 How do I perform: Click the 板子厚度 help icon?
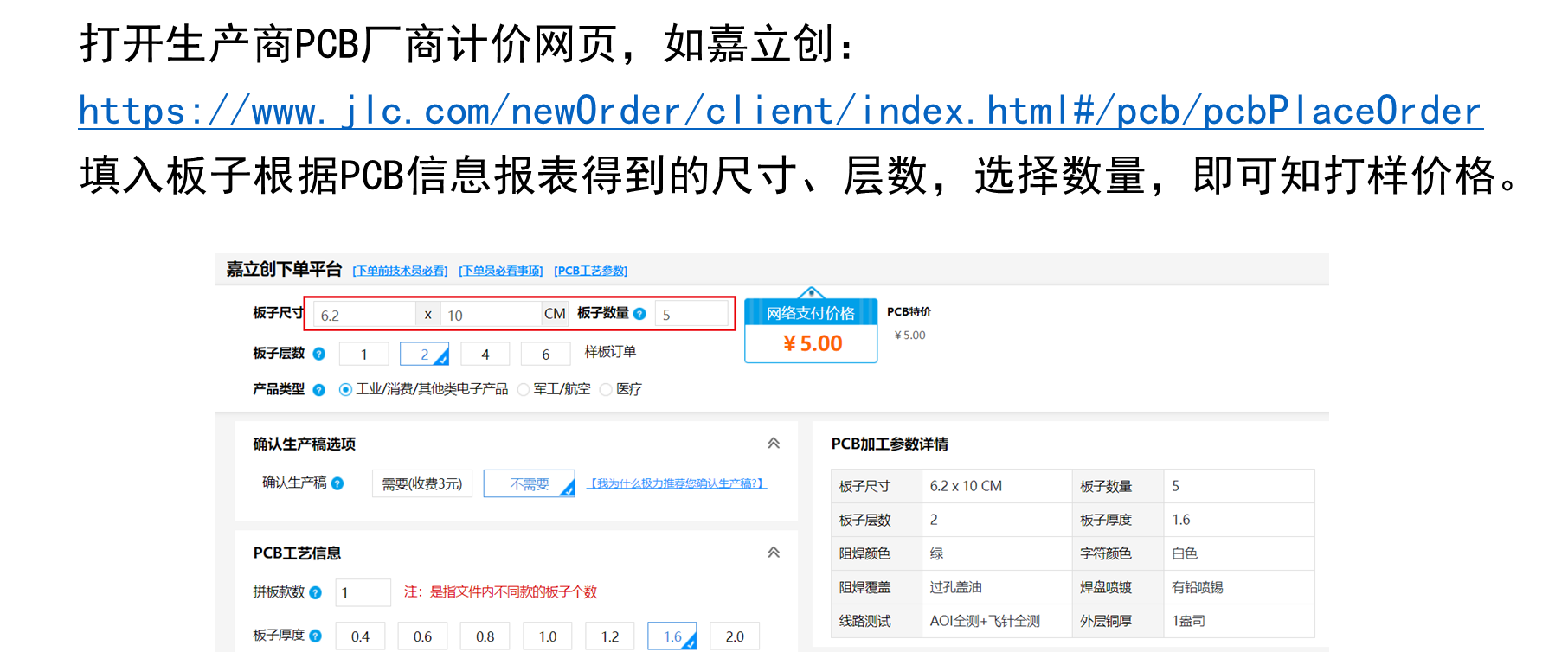[x=316, y=636]
